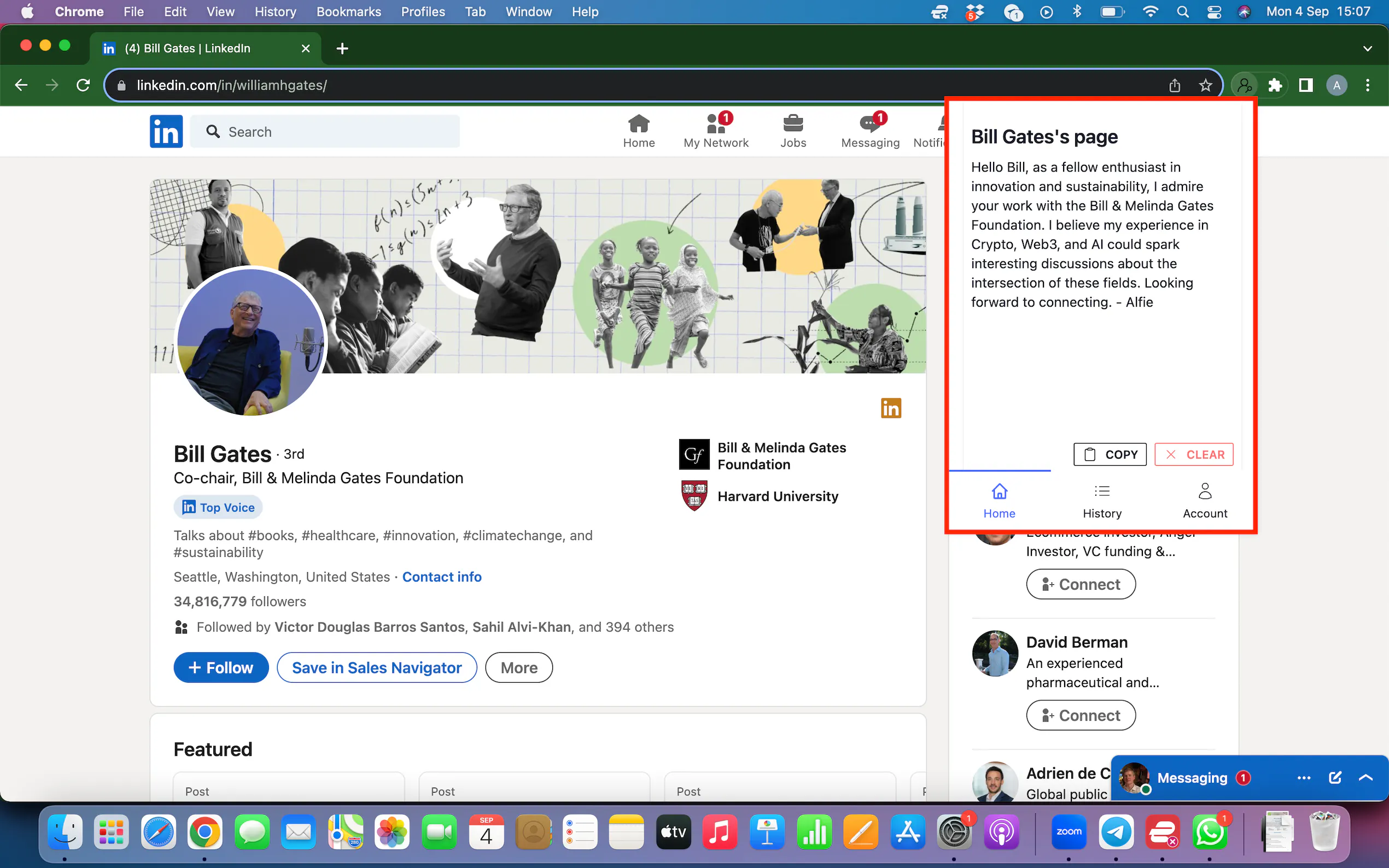Switch to the History tab in the extension
The width and height of the screenshot is (1389, 868).
tap(1101, 501)
